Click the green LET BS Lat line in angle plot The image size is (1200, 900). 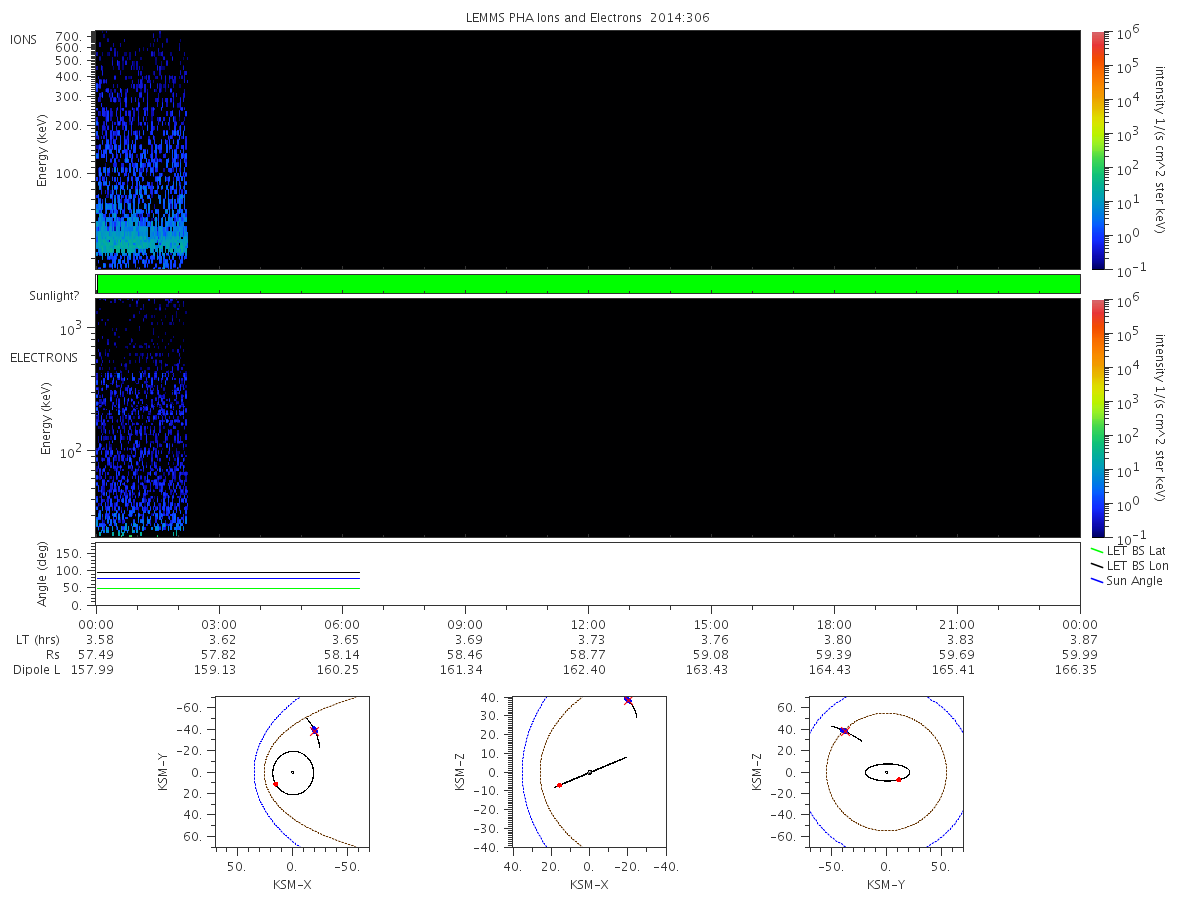click(228, 588)
